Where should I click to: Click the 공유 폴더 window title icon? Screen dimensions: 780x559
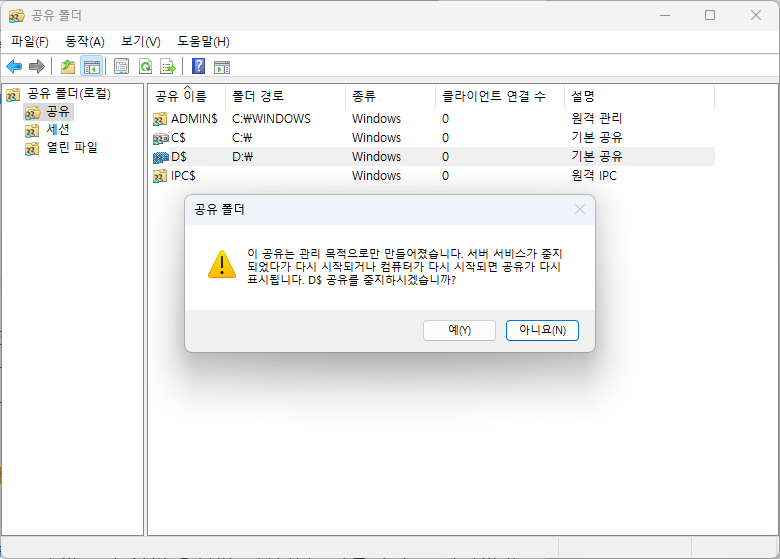click(16, 16)
